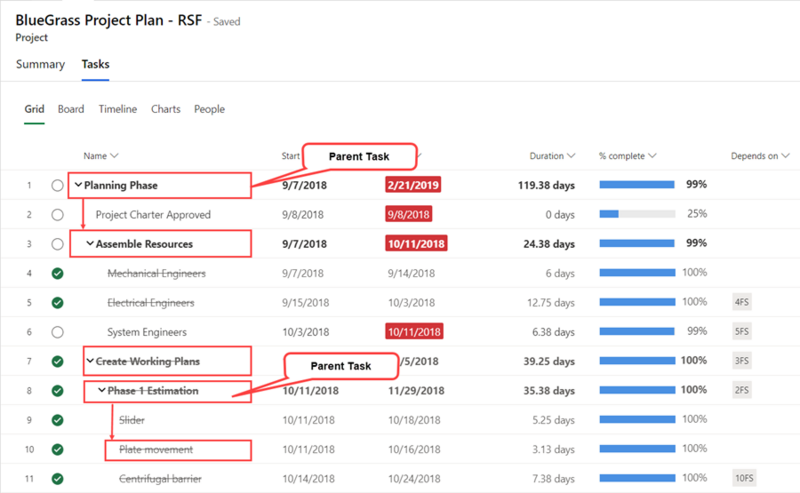800x493 pixels.
Task: Click the Planning Phase progress bar
Action: pos(637,185)
